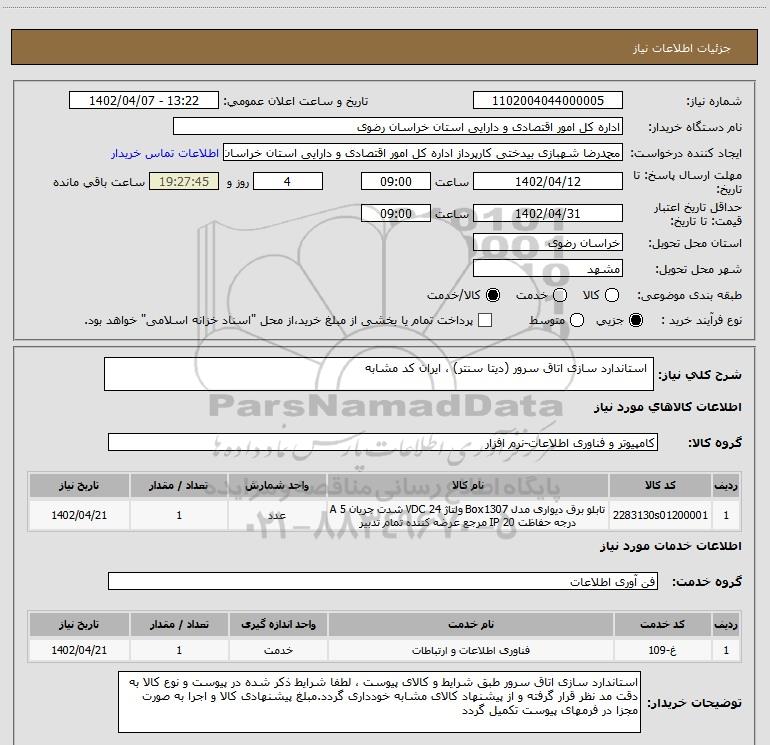Screen dimensions: 770x745
Task: Click the service unit cell خدمت
Action: pyautogui.click(x=278, y=650)
